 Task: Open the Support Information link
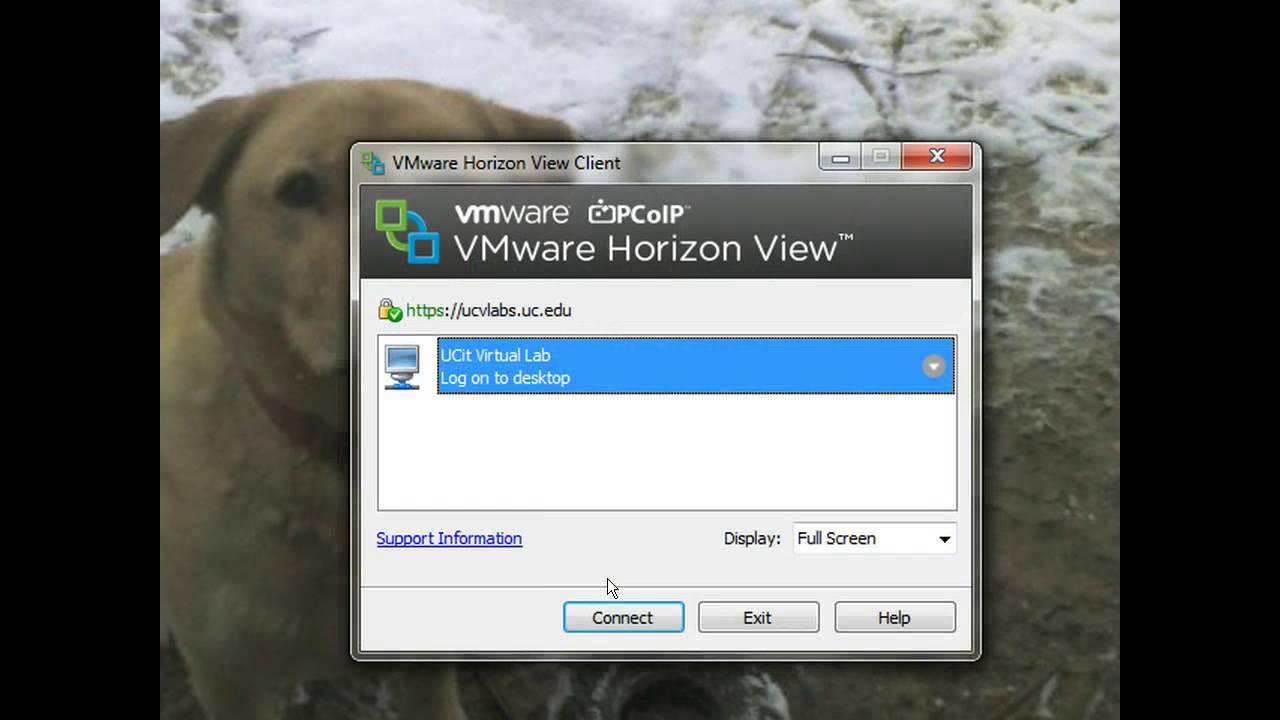point(449,538)
